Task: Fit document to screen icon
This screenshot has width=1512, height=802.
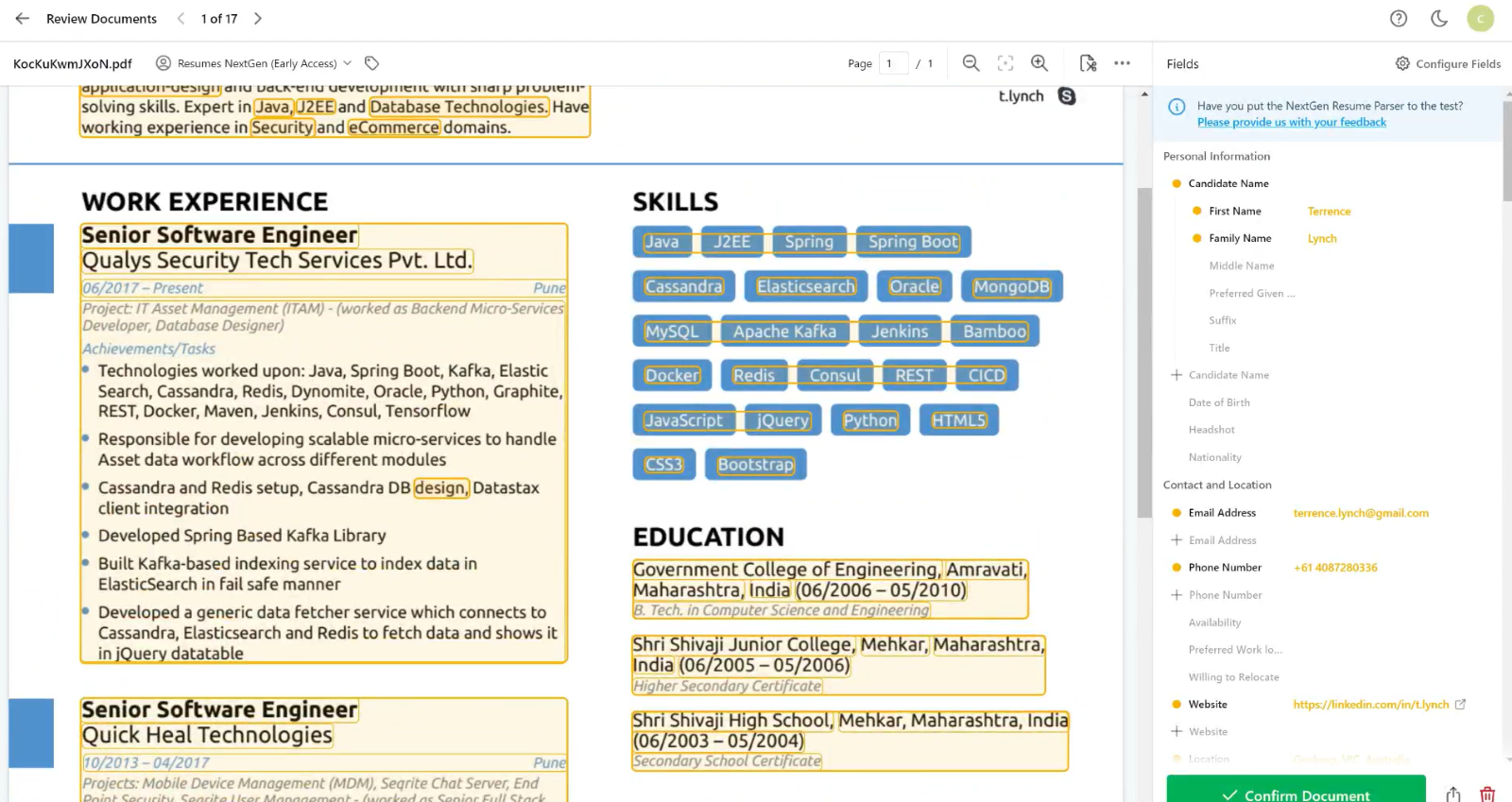Action: pos(1005,63)
